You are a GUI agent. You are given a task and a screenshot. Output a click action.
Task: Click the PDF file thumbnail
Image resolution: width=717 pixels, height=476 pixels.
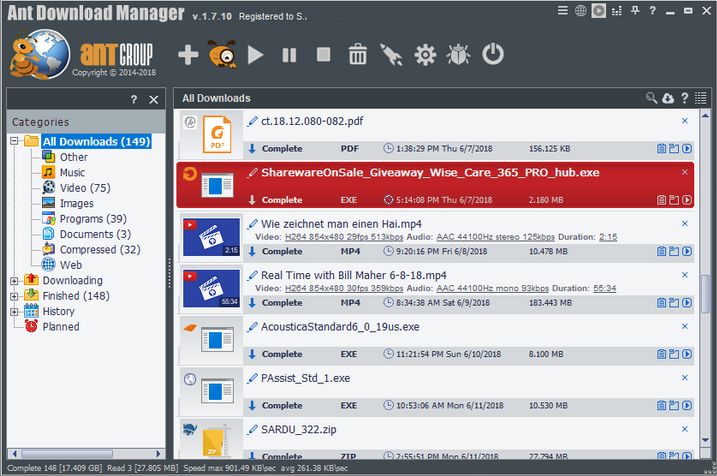217,134
